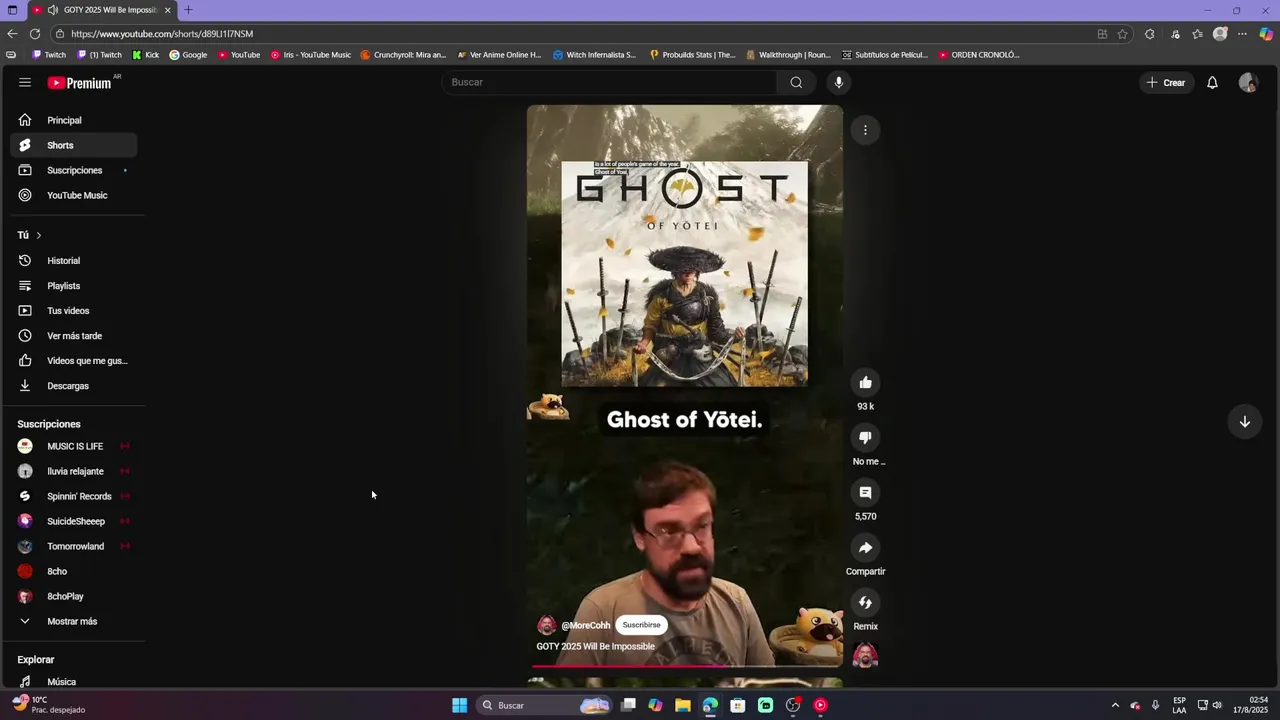Open Suscripciones in the sidebar
This screenshot has height=720, width=1280.
pos(74,170)
